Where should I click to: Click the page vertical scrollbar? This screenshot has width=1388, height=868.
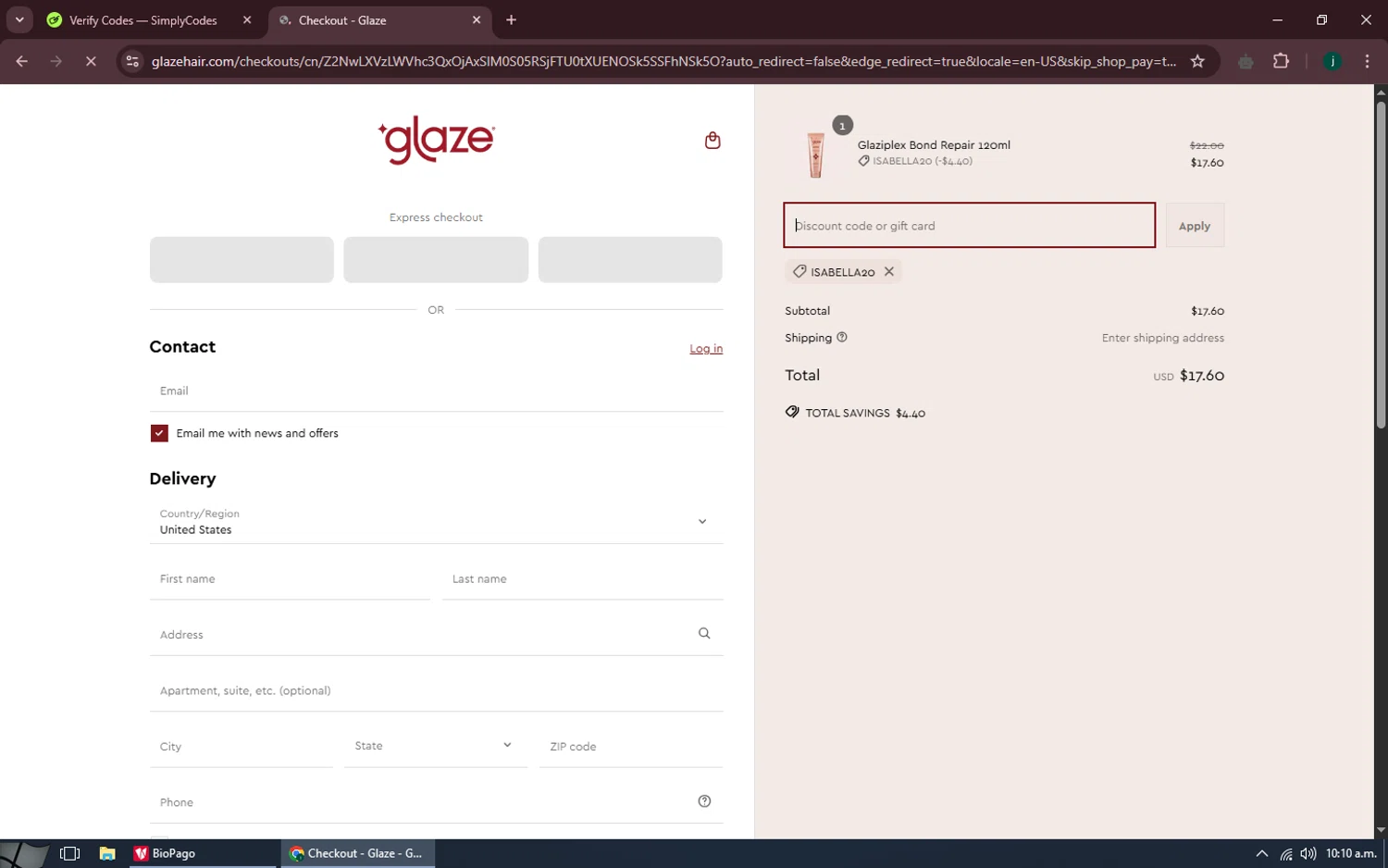tap(1381, 265)
